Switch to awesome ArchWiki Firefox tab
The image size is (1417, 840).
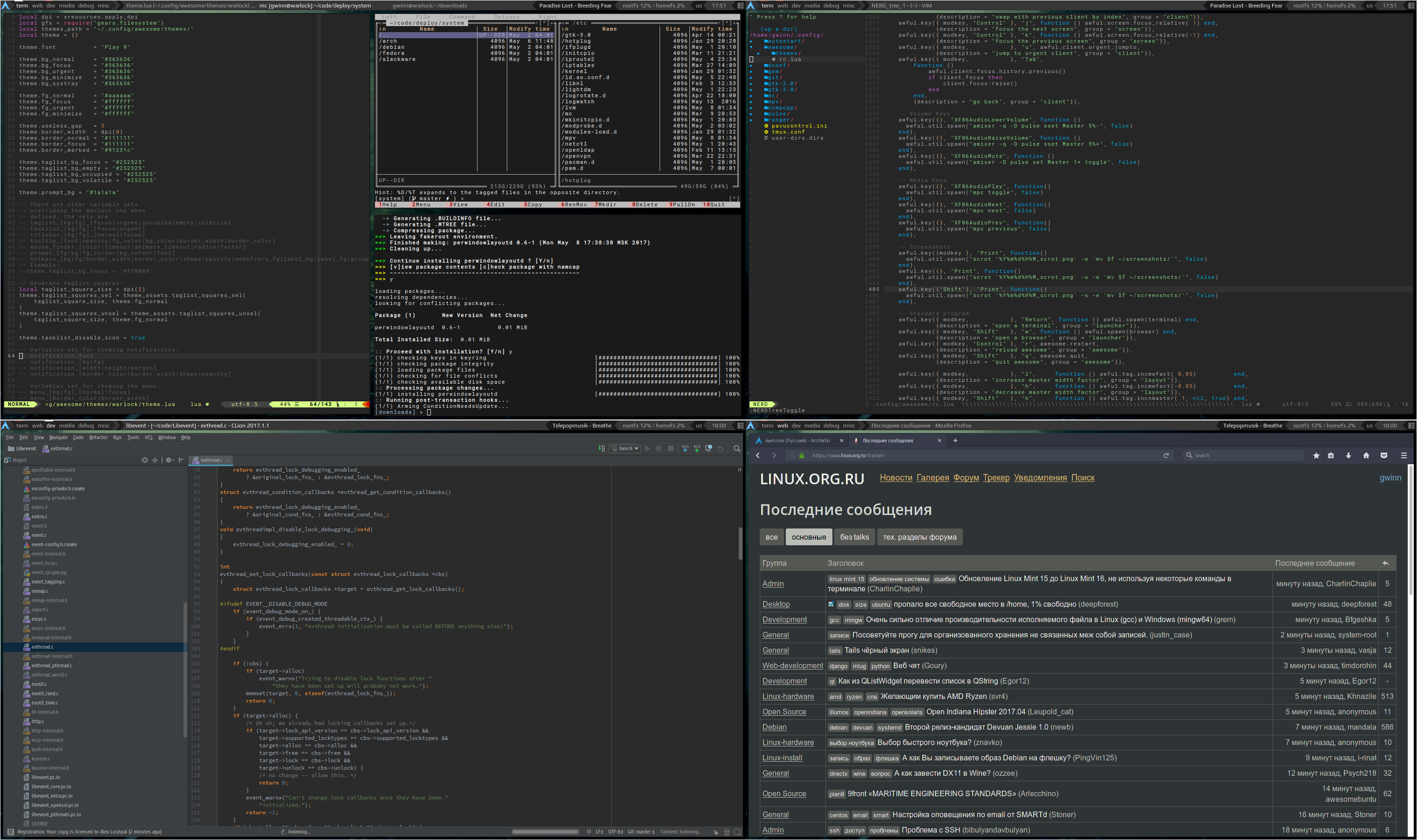pyautogui.click(x=798, y=440)
